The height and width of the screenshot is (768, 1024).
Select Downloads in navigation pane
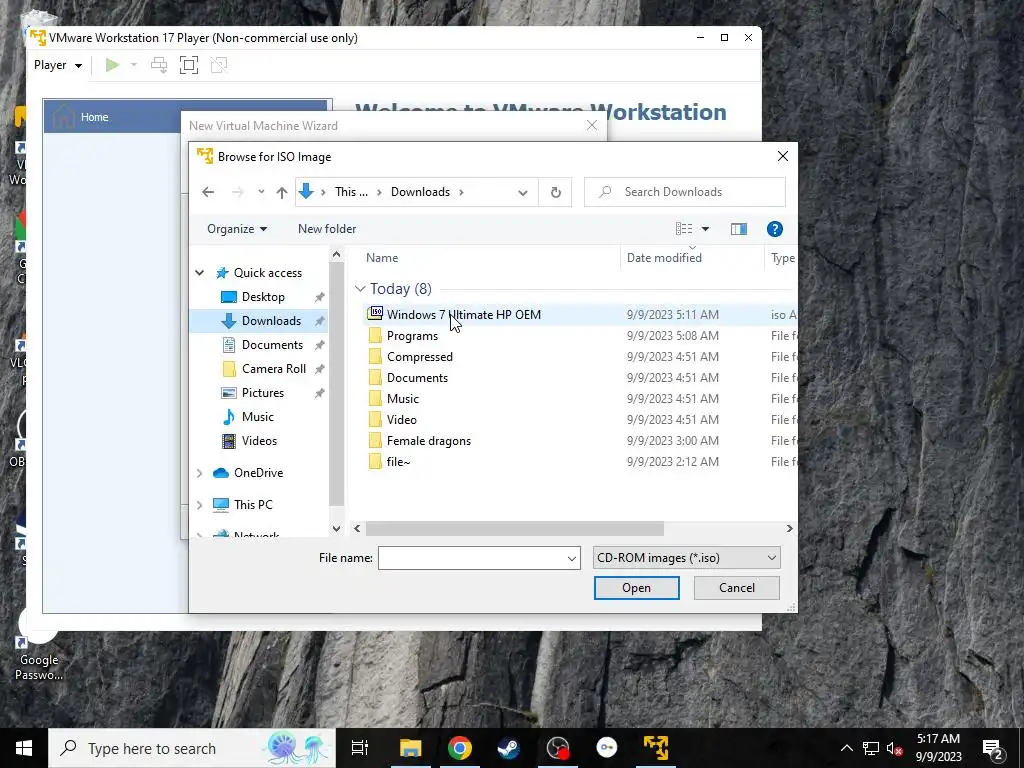click(271, 321)
